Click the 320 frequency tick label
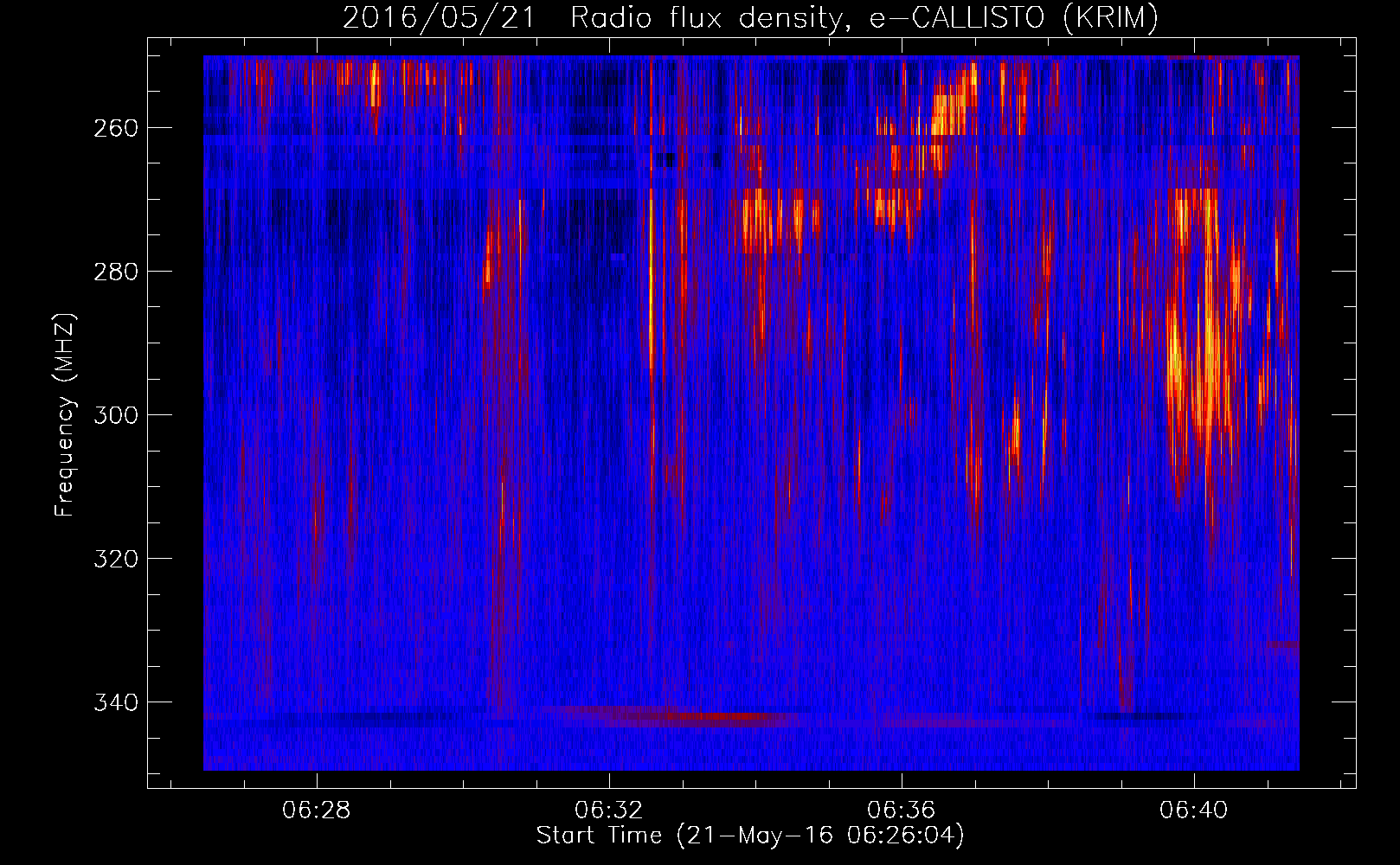Screen dimensions: 1400x865 (115, 559)
